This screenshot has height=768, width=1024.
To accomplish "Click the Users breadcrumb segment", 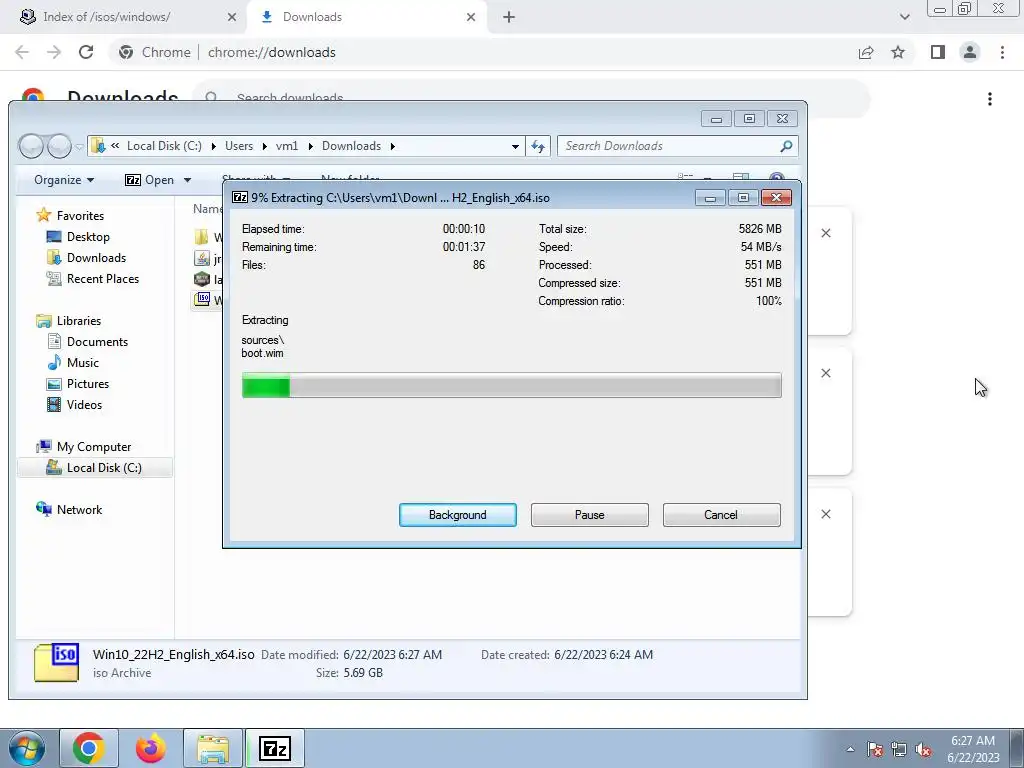I will pos(239,146).
